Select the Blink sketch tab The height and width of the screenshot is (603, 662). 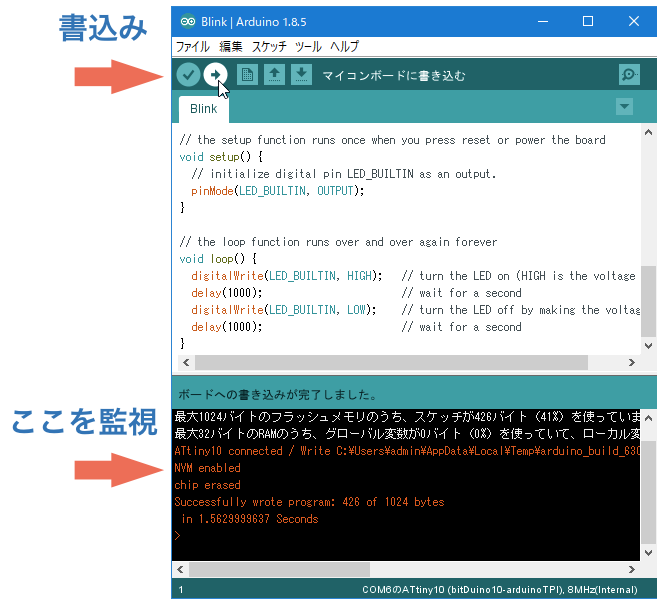pyautogui.click(x=204, y=109)
